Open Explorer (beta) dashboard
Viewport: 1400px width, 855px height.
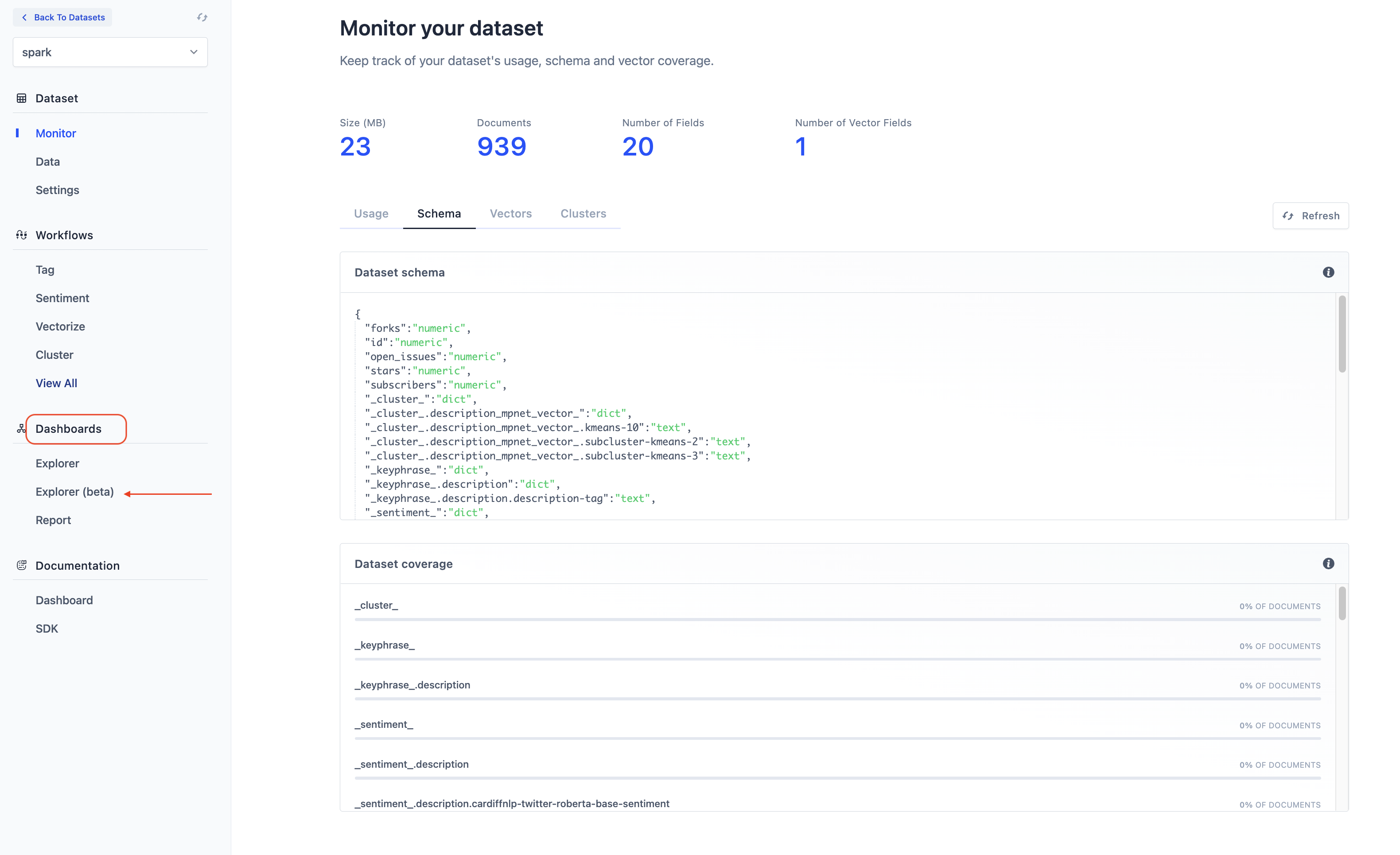(x=74, y=491)
